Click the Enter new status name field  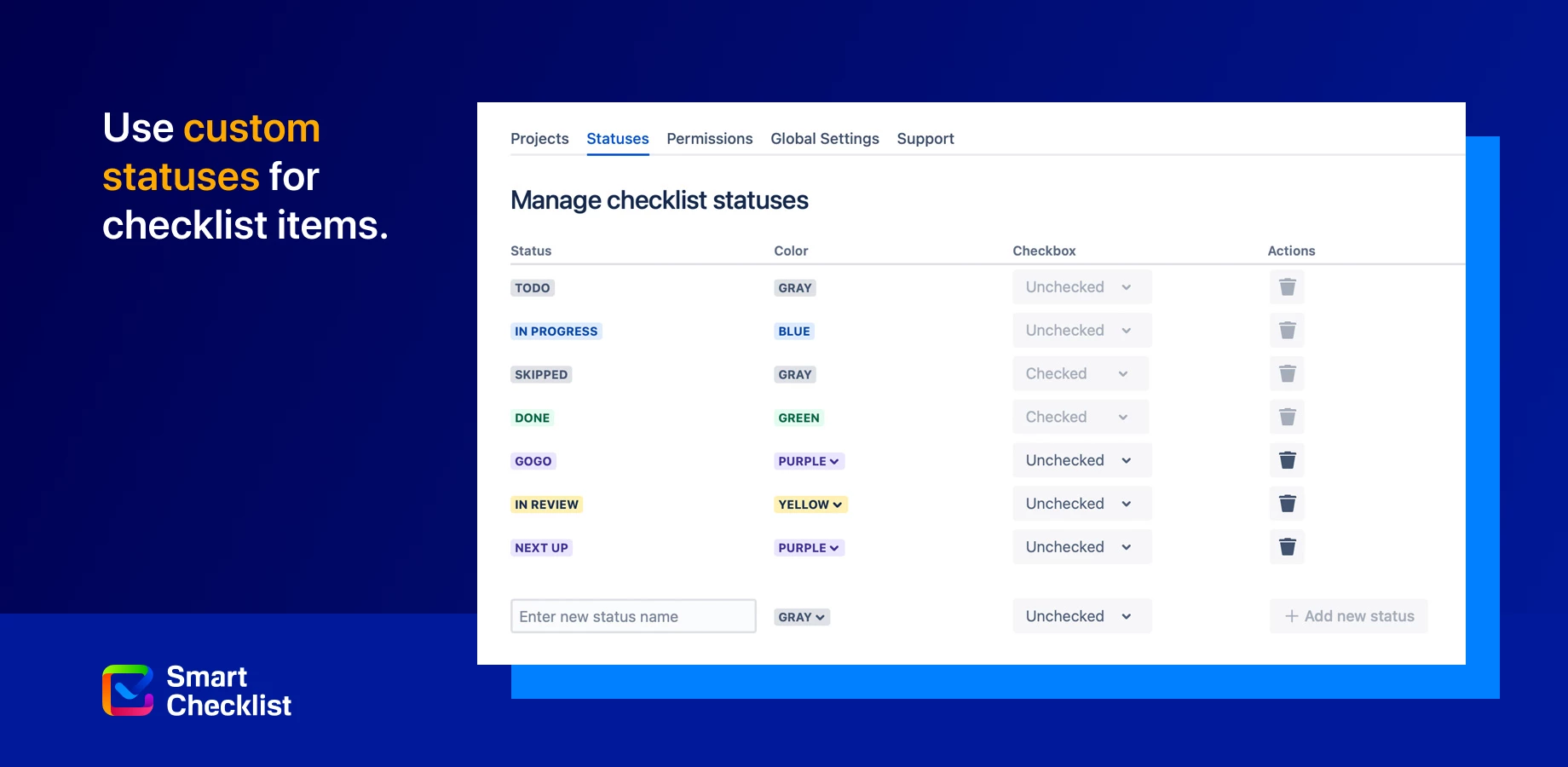(x=633, y=615)
